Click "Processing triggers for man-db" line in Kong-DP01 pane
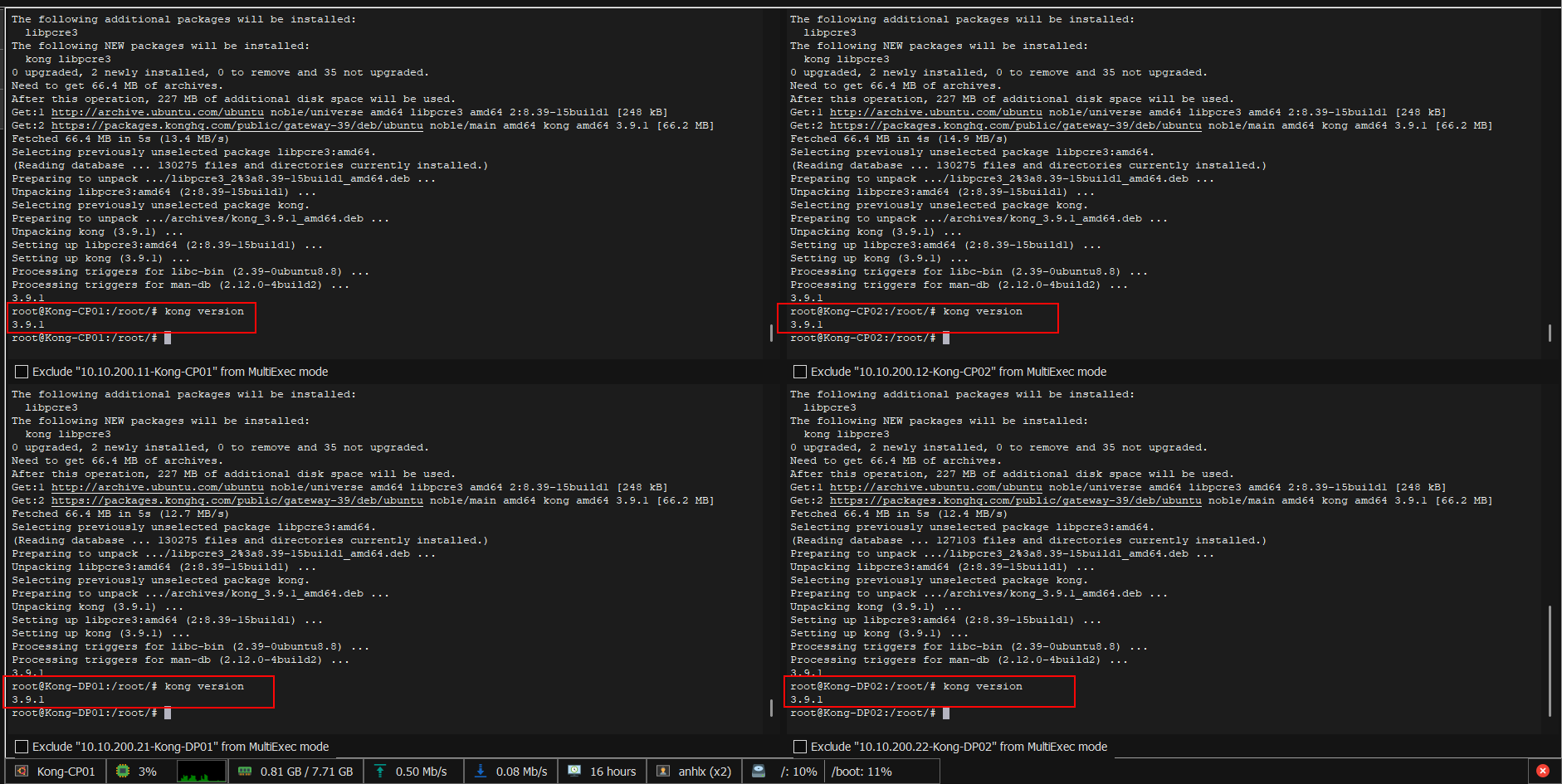The width and height of the screenshot is (1562, 784). [x=180, y=660]
